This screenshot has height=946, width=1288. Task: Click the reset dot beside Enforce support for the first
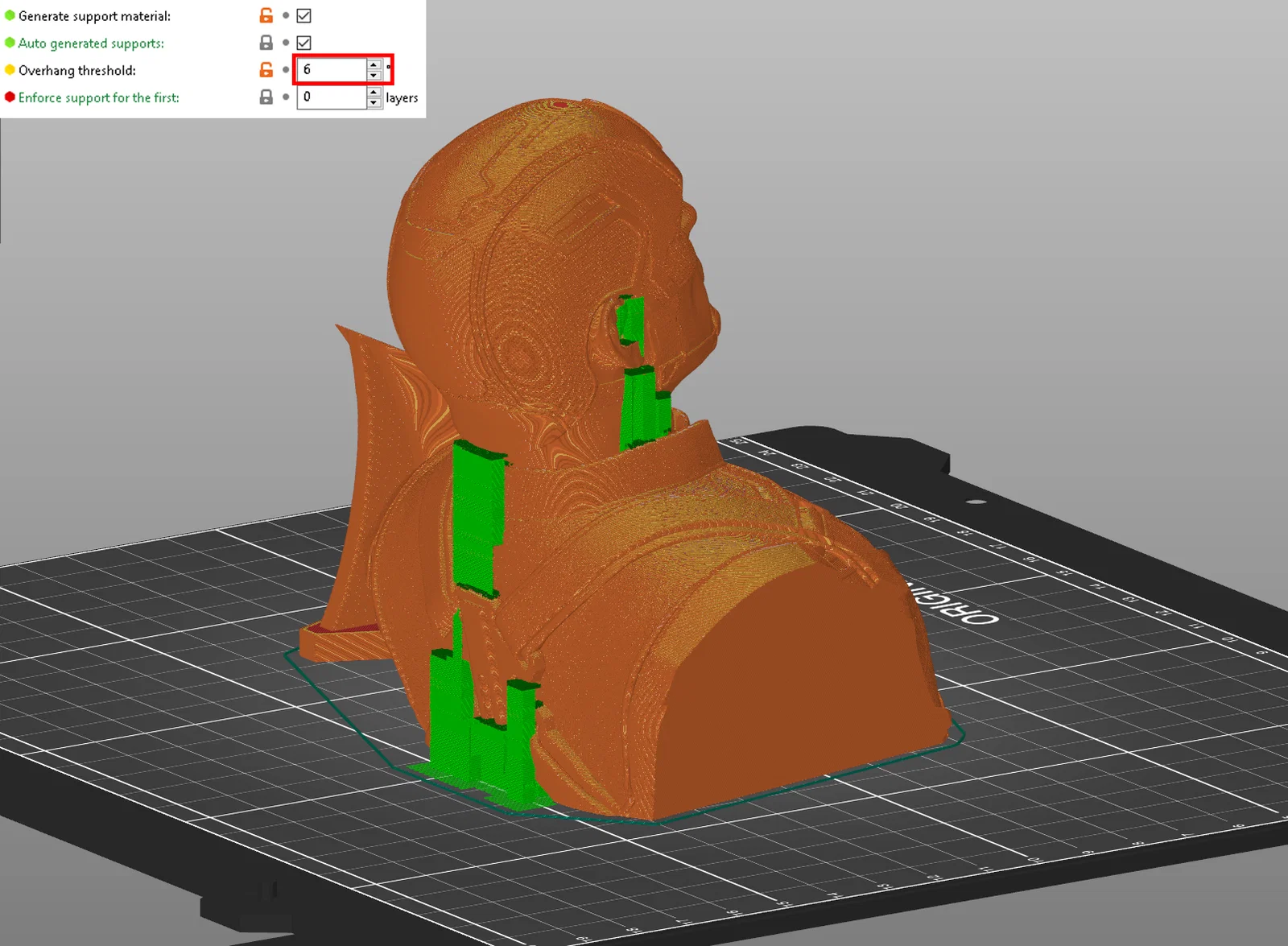click(x=286, y=97)
